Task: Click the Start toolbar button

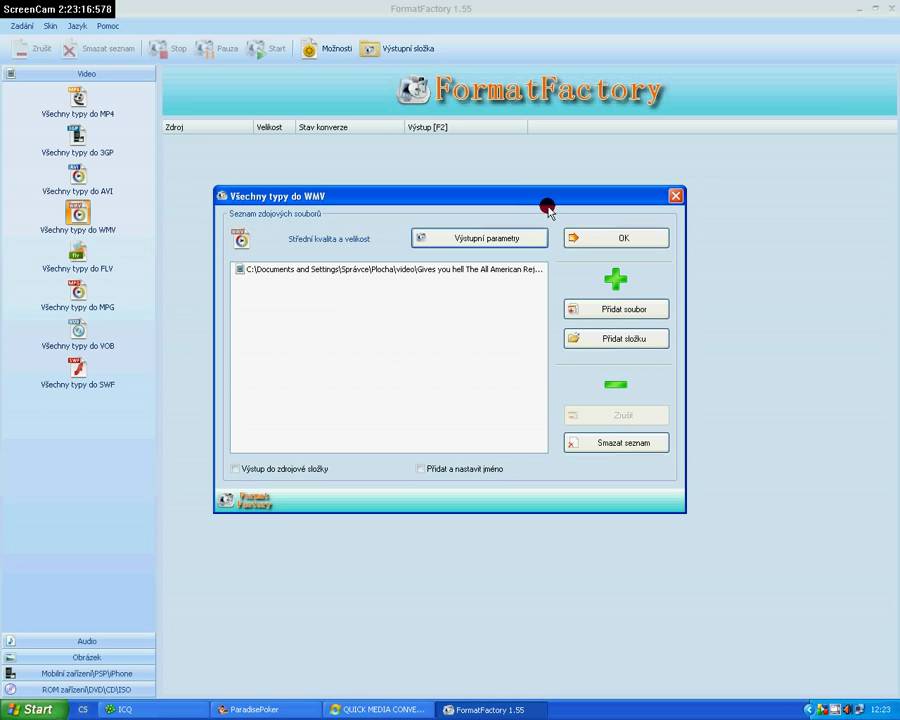Action: 266,49
